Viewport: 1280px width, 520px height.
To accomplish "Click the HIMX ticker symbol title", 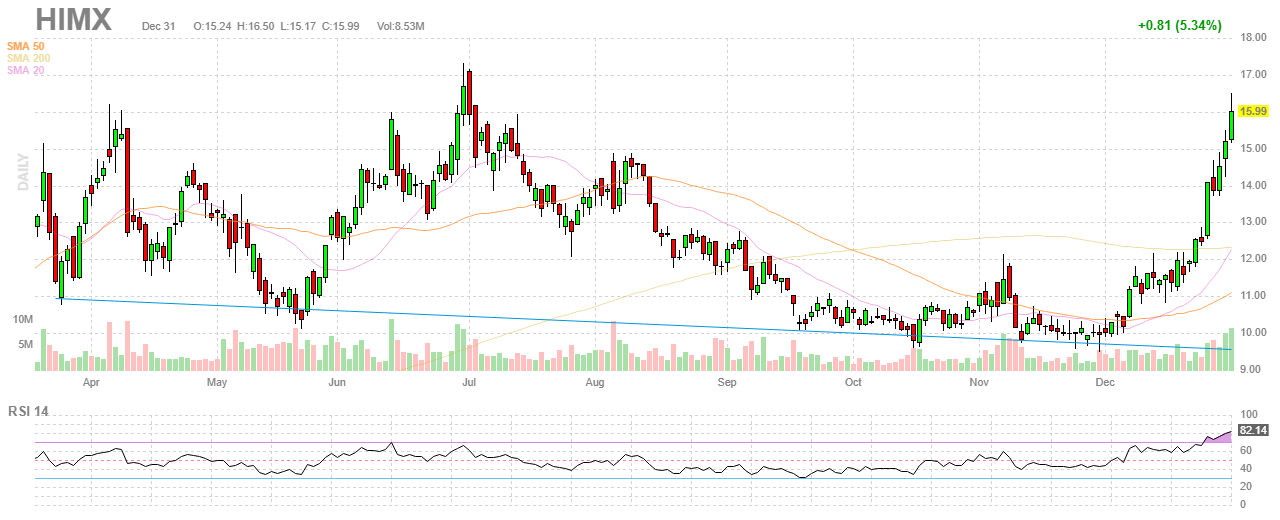I will click(x=74, y=20).
